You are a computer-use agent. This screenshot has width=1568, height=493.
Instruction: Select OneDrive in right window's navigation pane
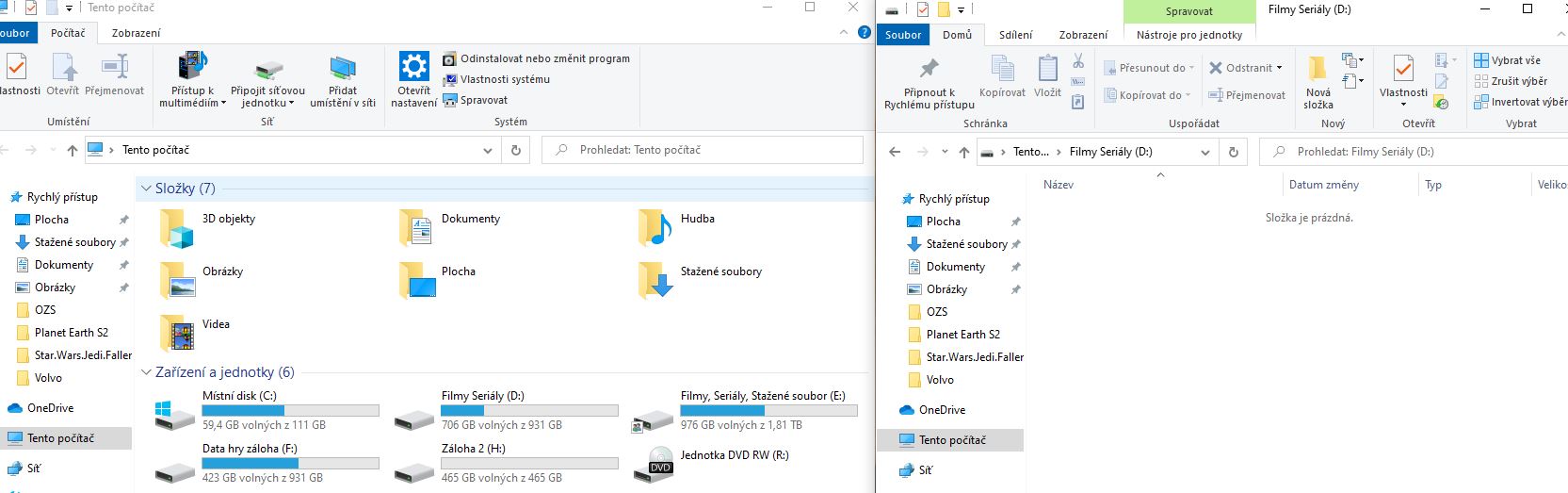942,410
